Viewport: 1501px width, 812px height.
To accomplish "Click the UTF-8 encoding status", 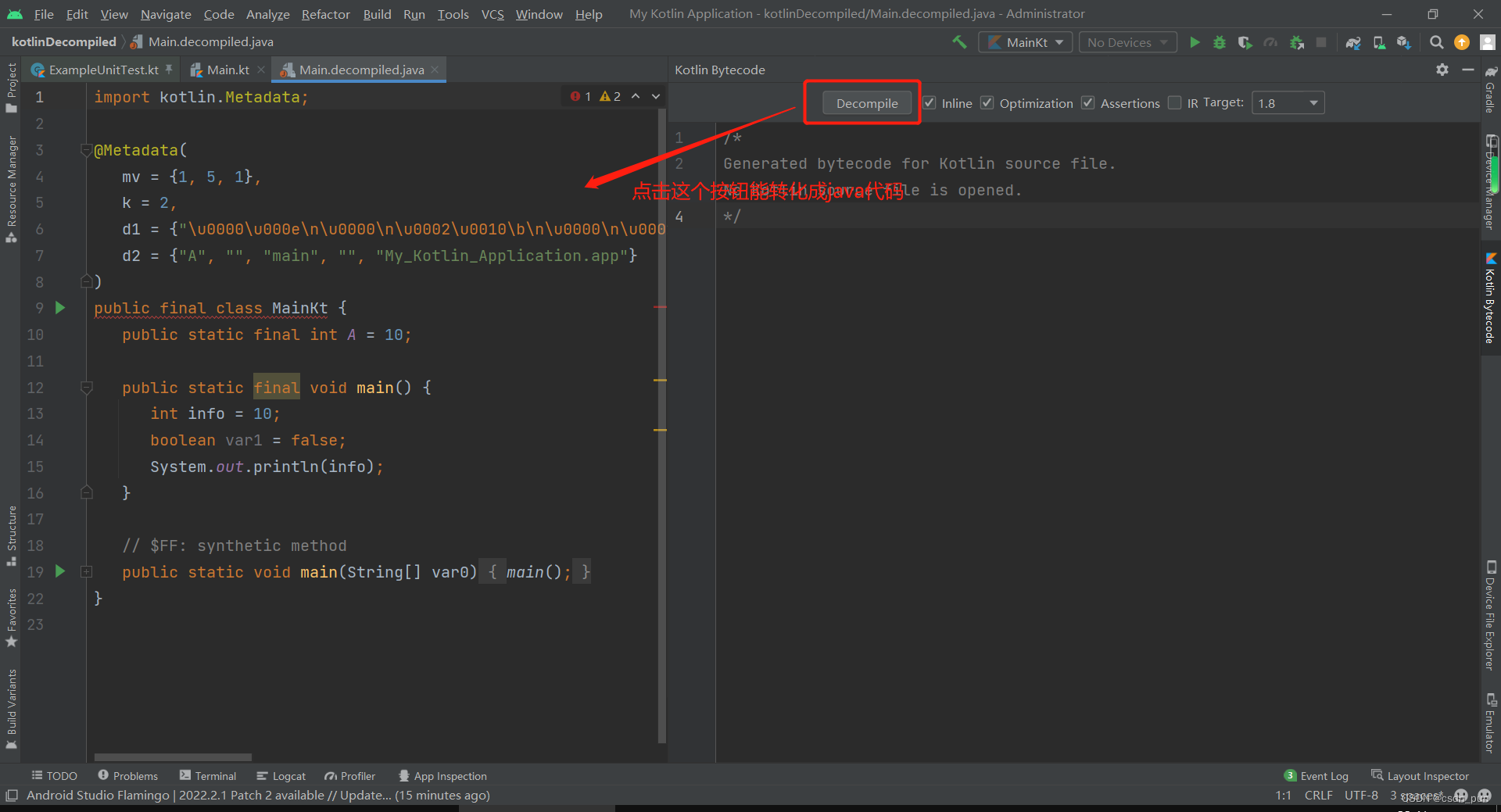I will 1361,795.
